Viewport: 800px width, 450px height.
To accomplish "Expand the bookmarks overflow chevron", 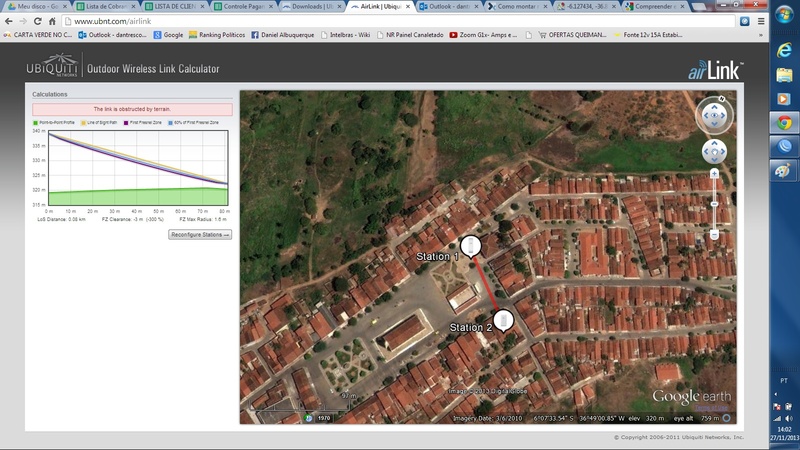I will pos(761,35).
